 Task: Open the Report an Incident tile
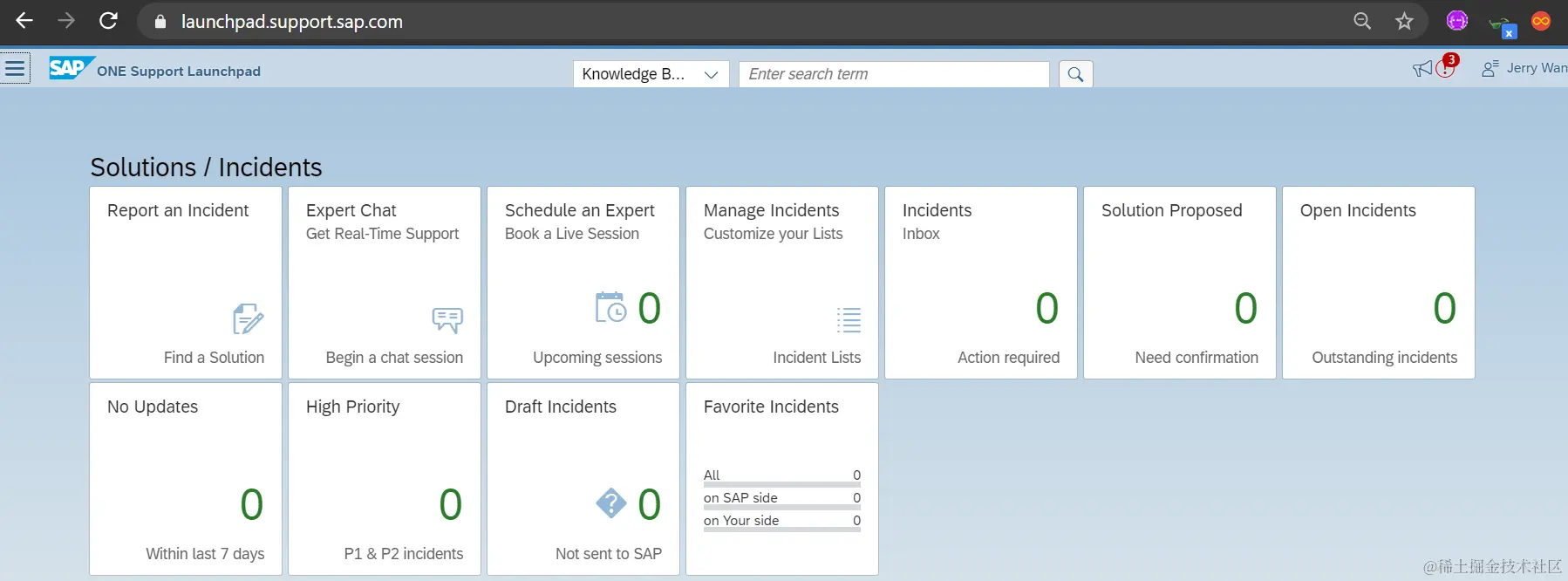[186, 283]
